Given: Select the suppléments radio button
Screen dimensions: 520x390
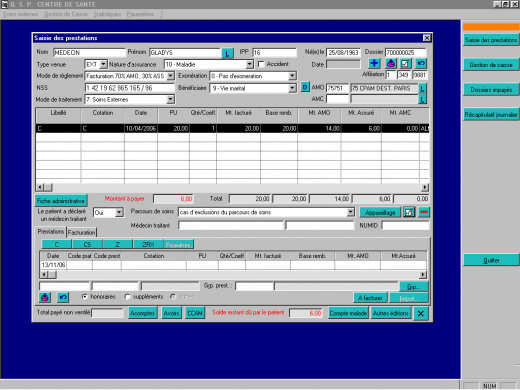Looking at the screenshot, I should tap(127, 296).
